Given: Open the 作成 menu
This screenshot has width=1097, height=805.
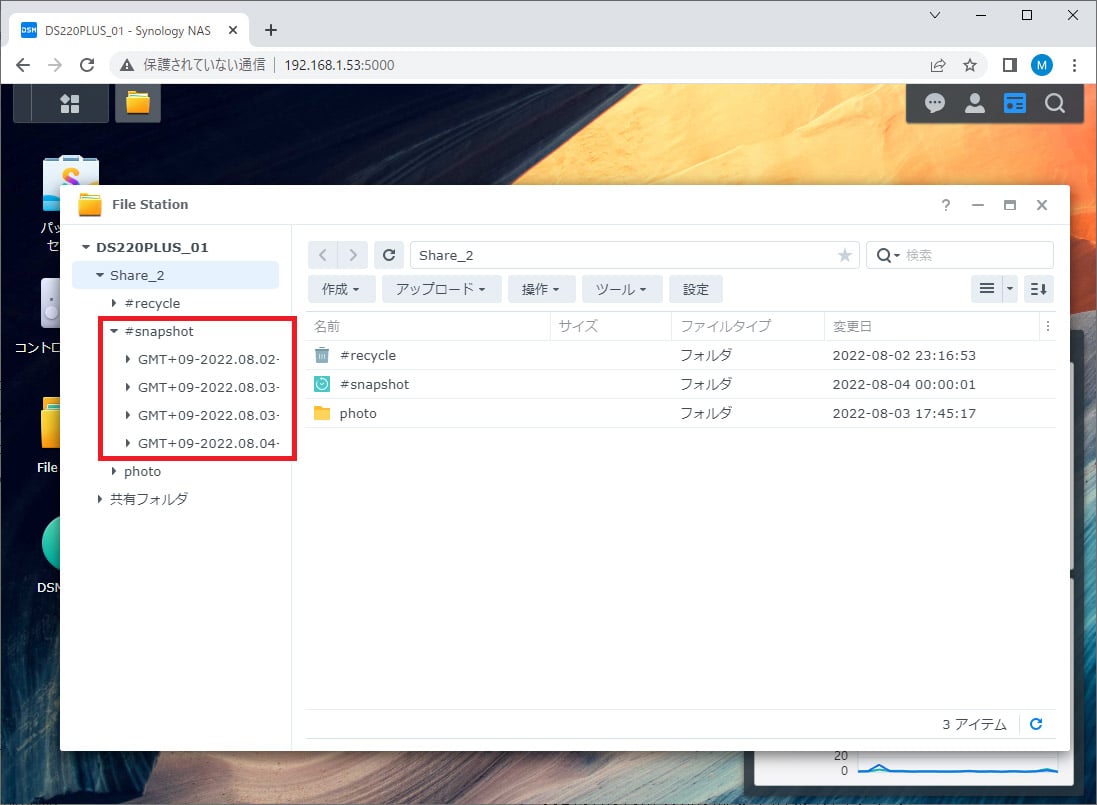Looking at the screenshot, I should point(341,289).
